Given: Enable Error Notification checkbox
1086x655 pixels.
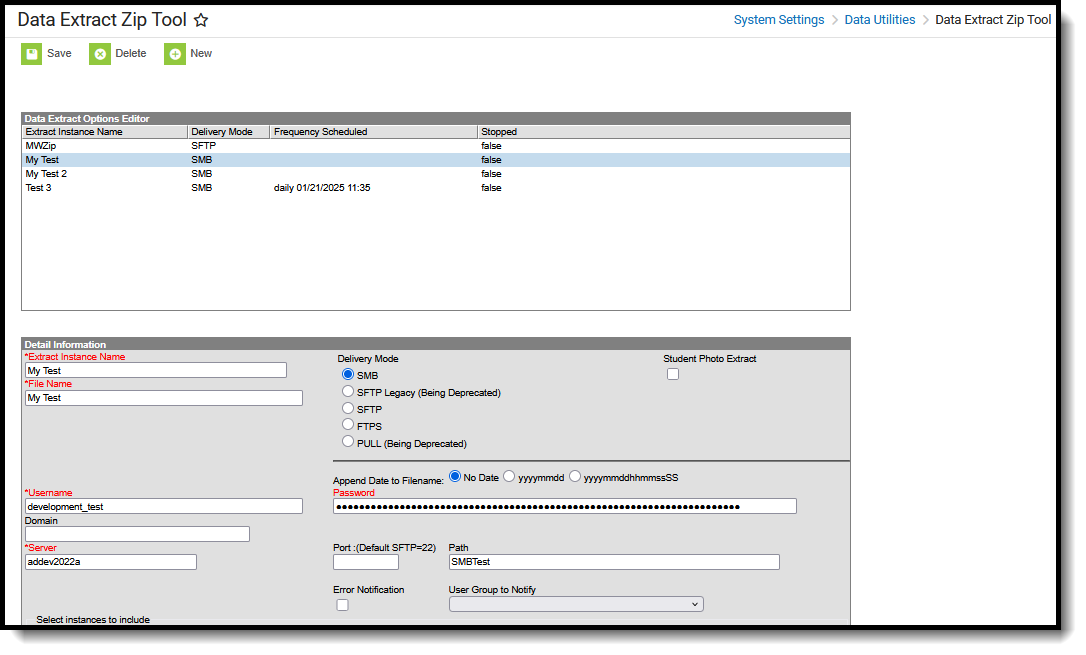Looking at the screenshot, I should click(342, 605).
